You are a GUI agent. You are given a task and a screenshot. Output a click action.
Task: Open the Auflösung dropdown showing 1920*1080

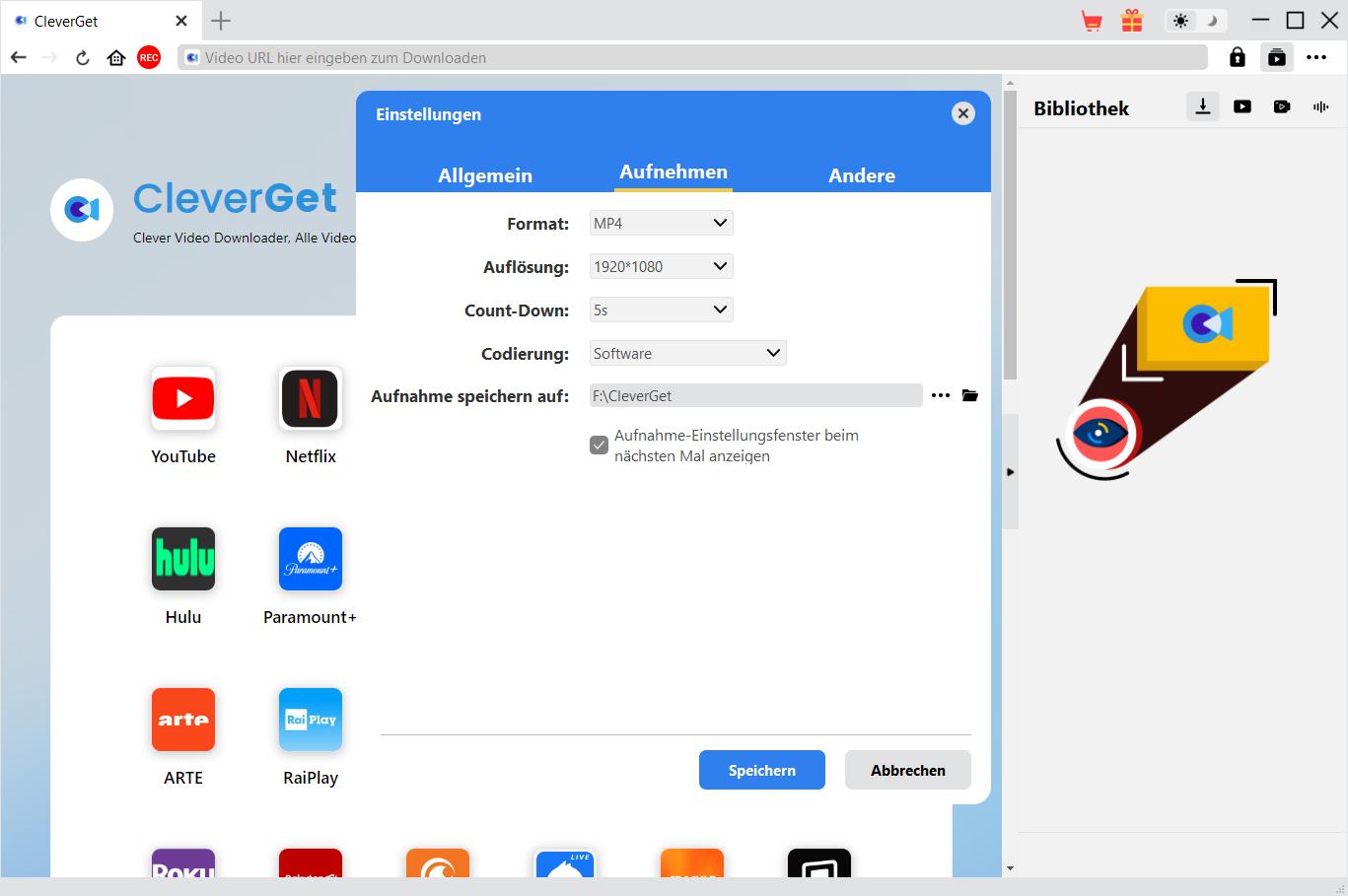click(661, 267)
